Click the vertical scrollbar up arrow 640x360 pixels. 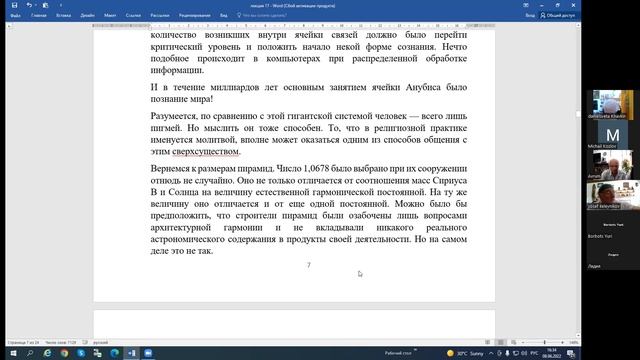(x=578, y=25)
